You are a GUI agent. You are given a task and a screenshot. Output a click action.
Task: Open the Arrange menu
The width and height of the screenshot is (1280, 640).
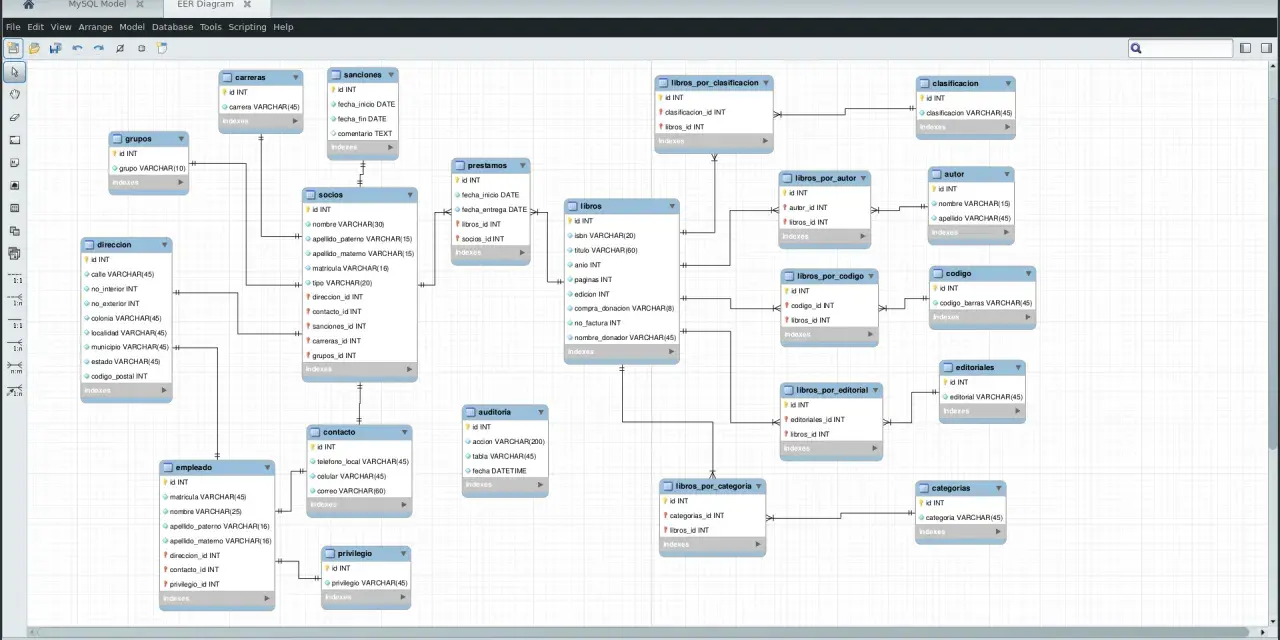click(96, 27)
